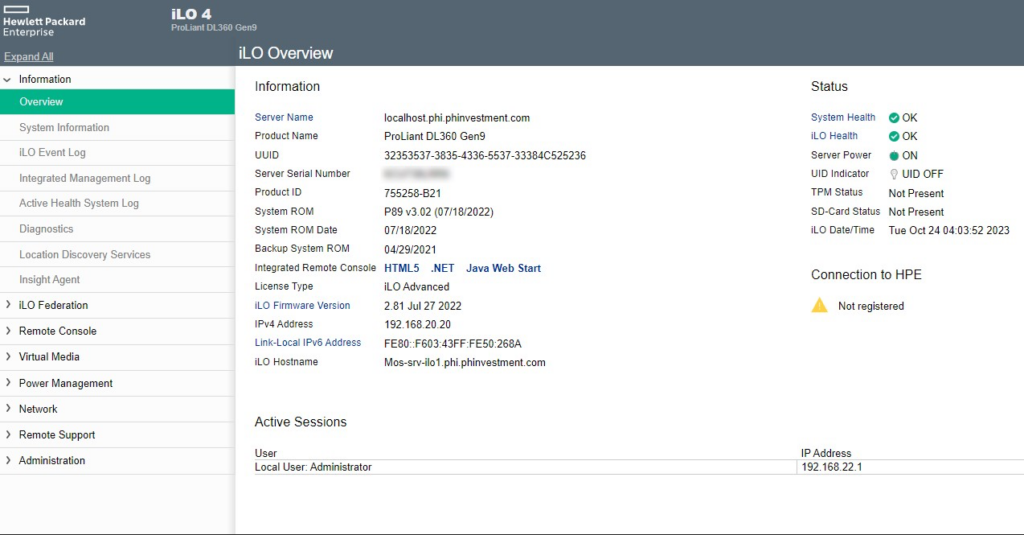Click the iLO Hostname value Mos-srv-ilo1.phi.phinvestment.com
Image resolution: width=1024 pixels, height=535 pixels.
click(464, 362)
